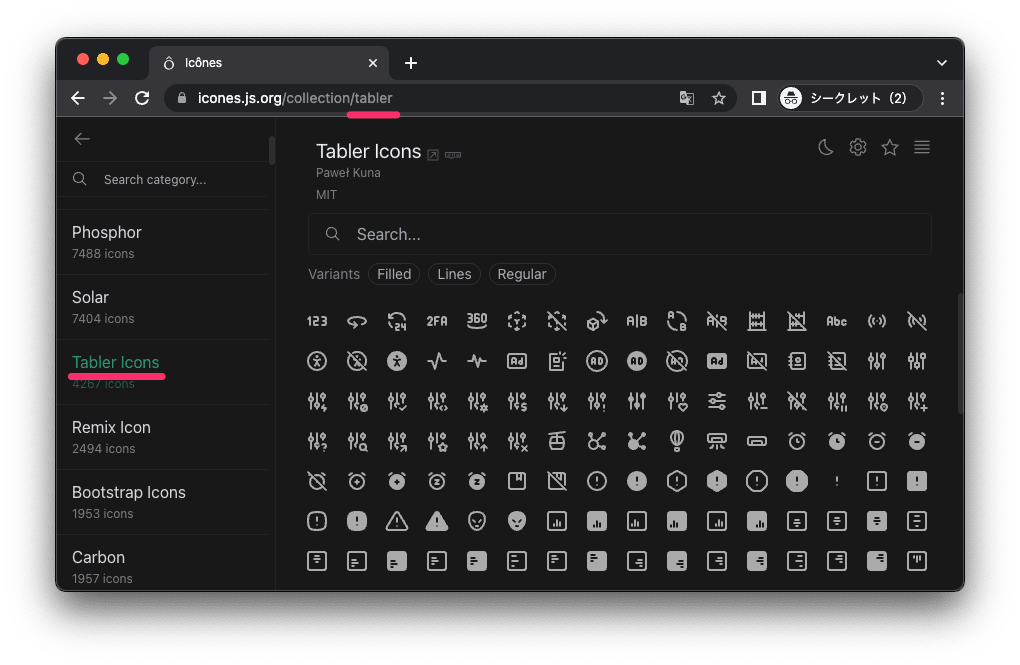The height and width of the screenshot is (665, 1020).
Task: Click the main page scrollbar
Action: (960, 353)
